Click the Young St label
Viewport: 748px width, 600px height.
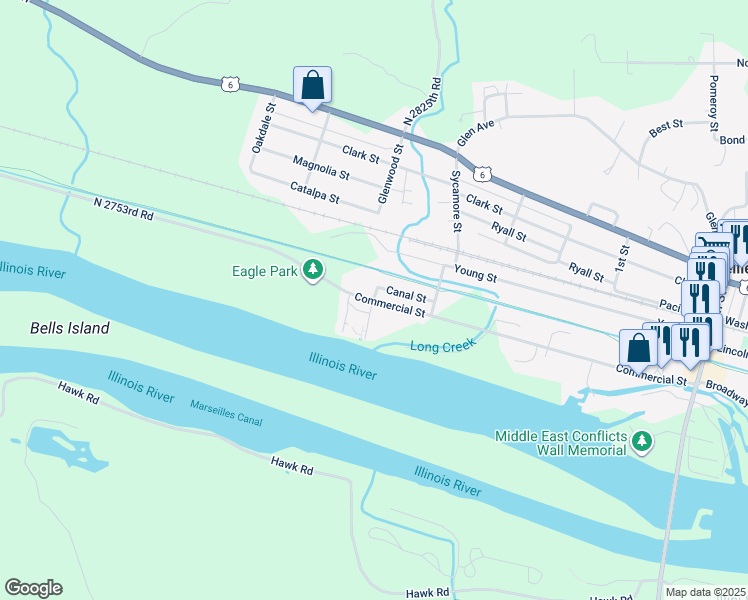coord(475,273)
